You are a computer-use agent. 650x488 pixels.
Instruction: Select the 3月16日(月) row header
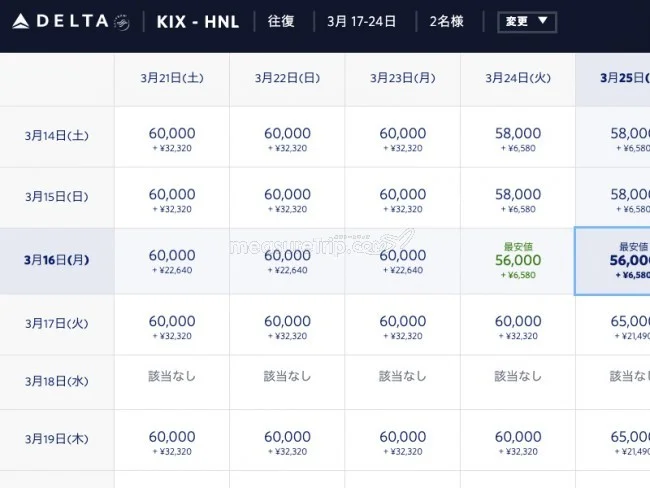pos(57,260)
